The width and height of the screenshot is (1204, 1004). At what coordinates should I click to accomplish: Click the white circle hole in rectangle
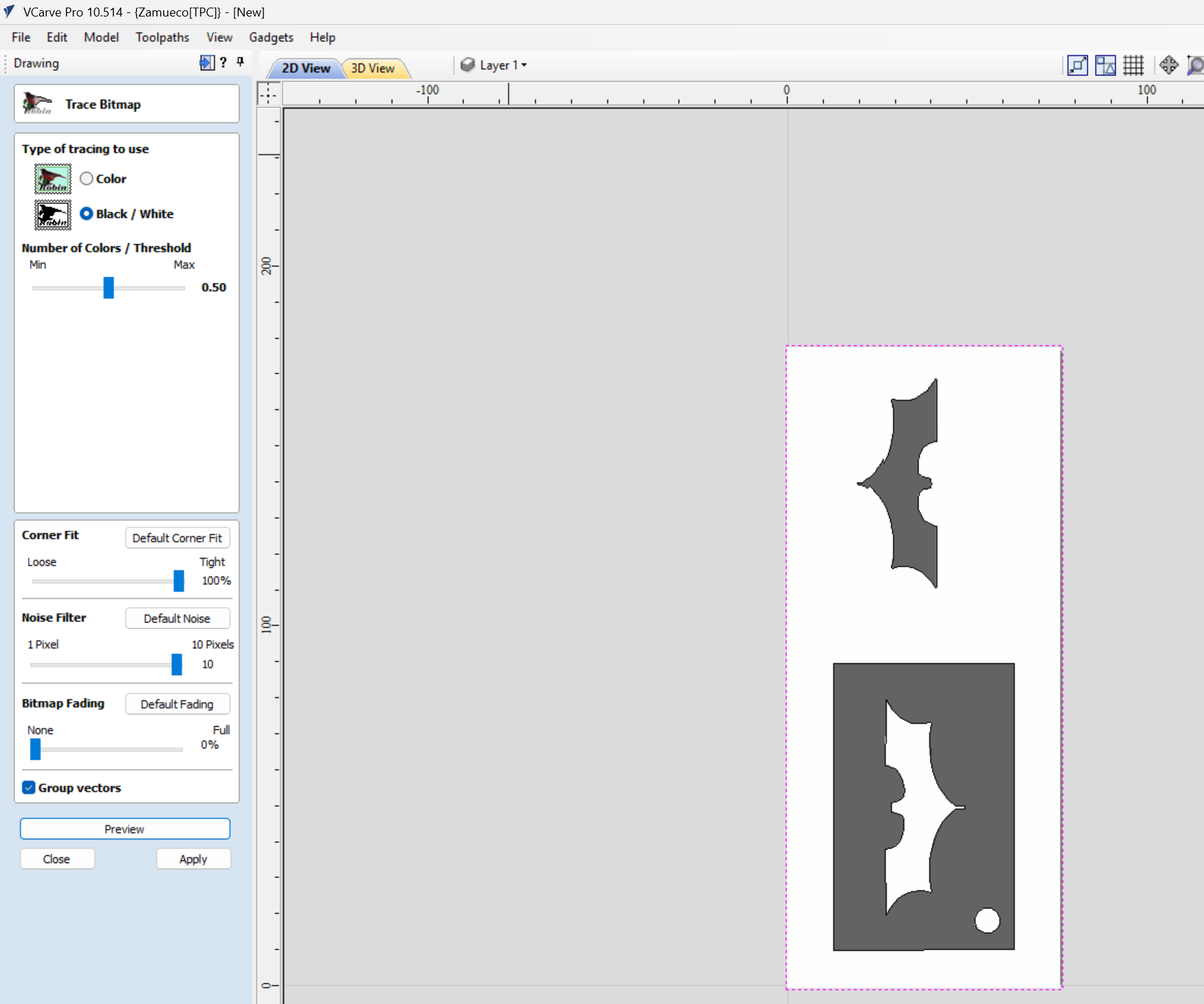click(987, 920)
